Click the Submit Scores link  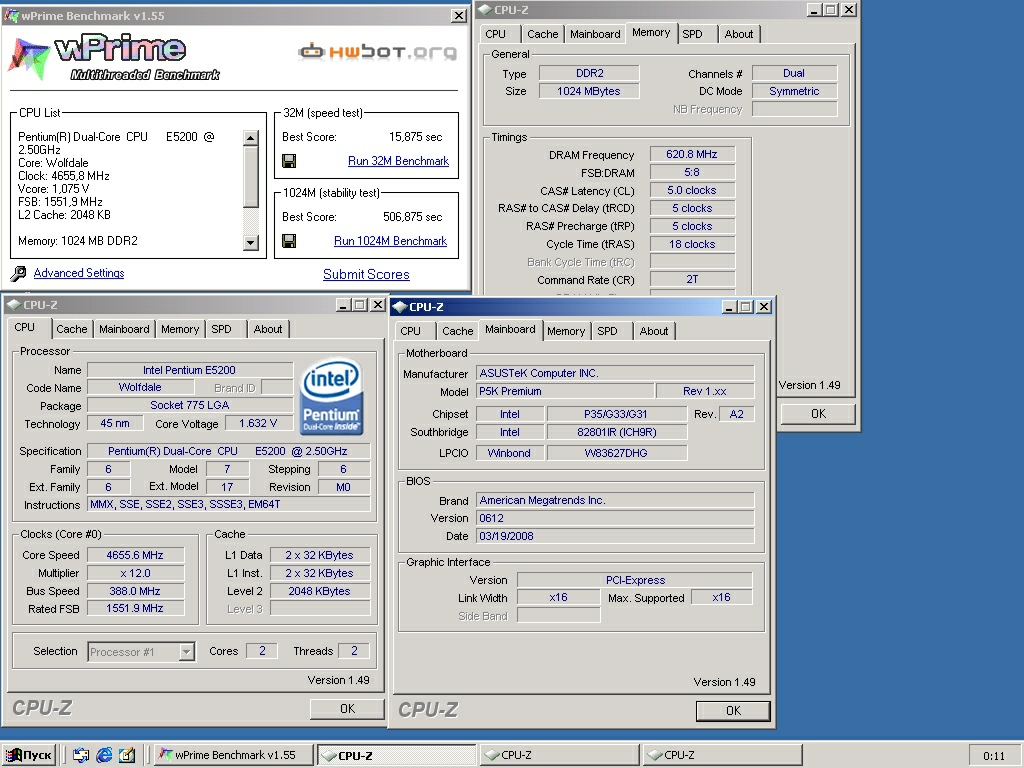click(366, 274)
